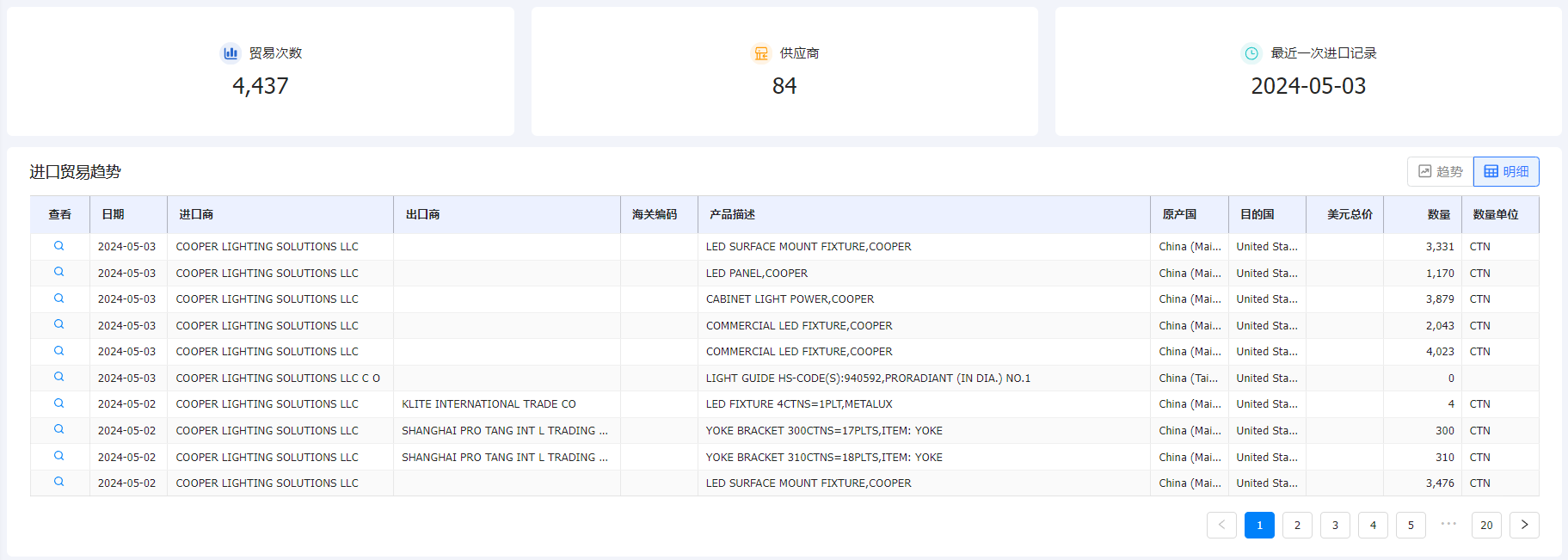Switch to the 明细 detail view

tap(1506, 172)
